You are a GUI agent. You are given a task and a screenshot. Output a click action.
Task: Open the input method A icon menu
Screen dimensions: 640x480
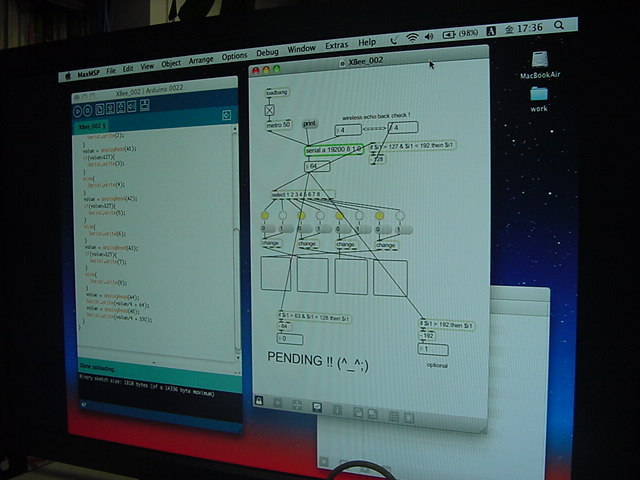491,31
